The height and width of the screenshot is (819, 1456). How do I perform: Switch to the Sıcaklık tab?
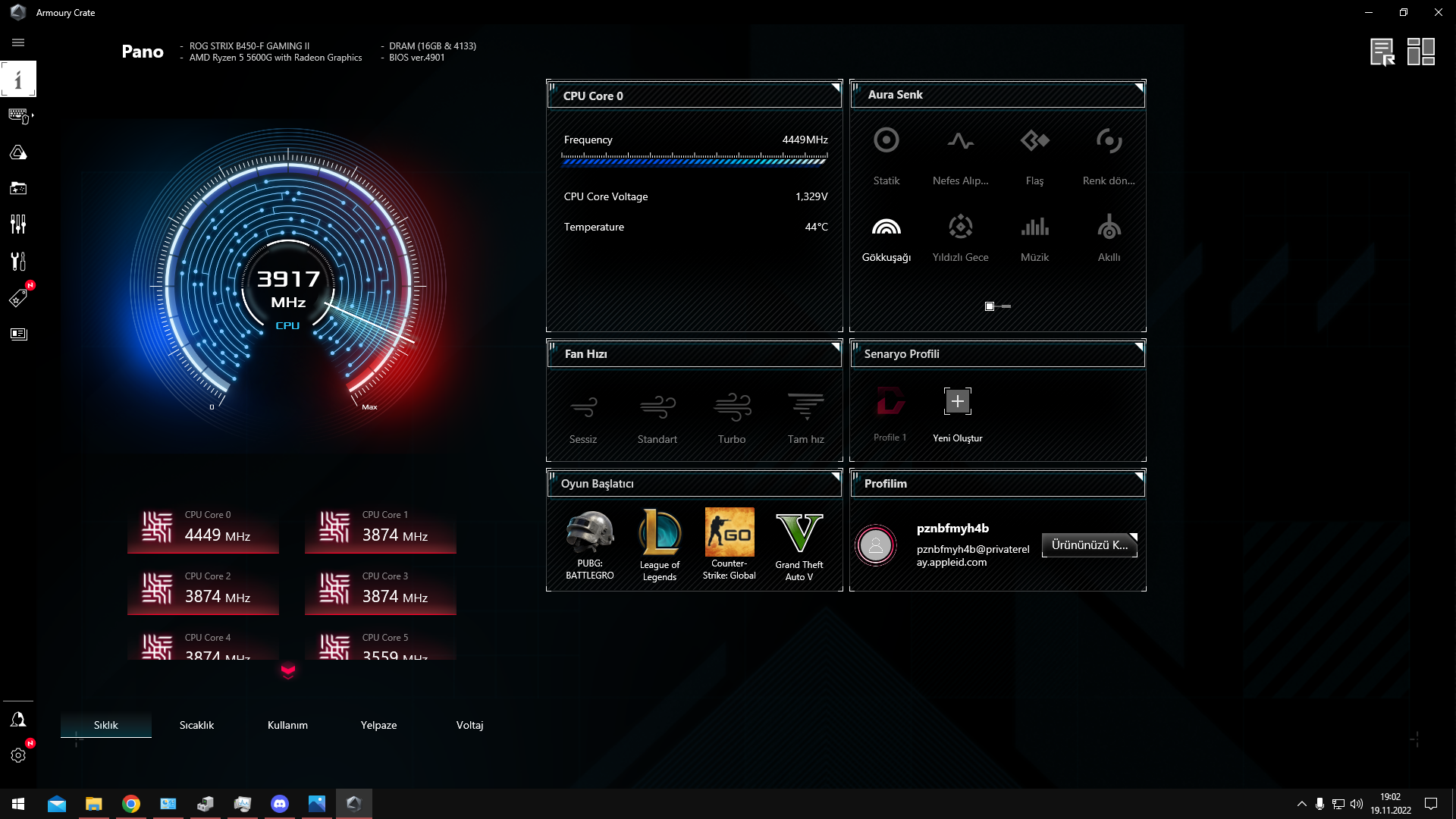(x=196, y=725)
